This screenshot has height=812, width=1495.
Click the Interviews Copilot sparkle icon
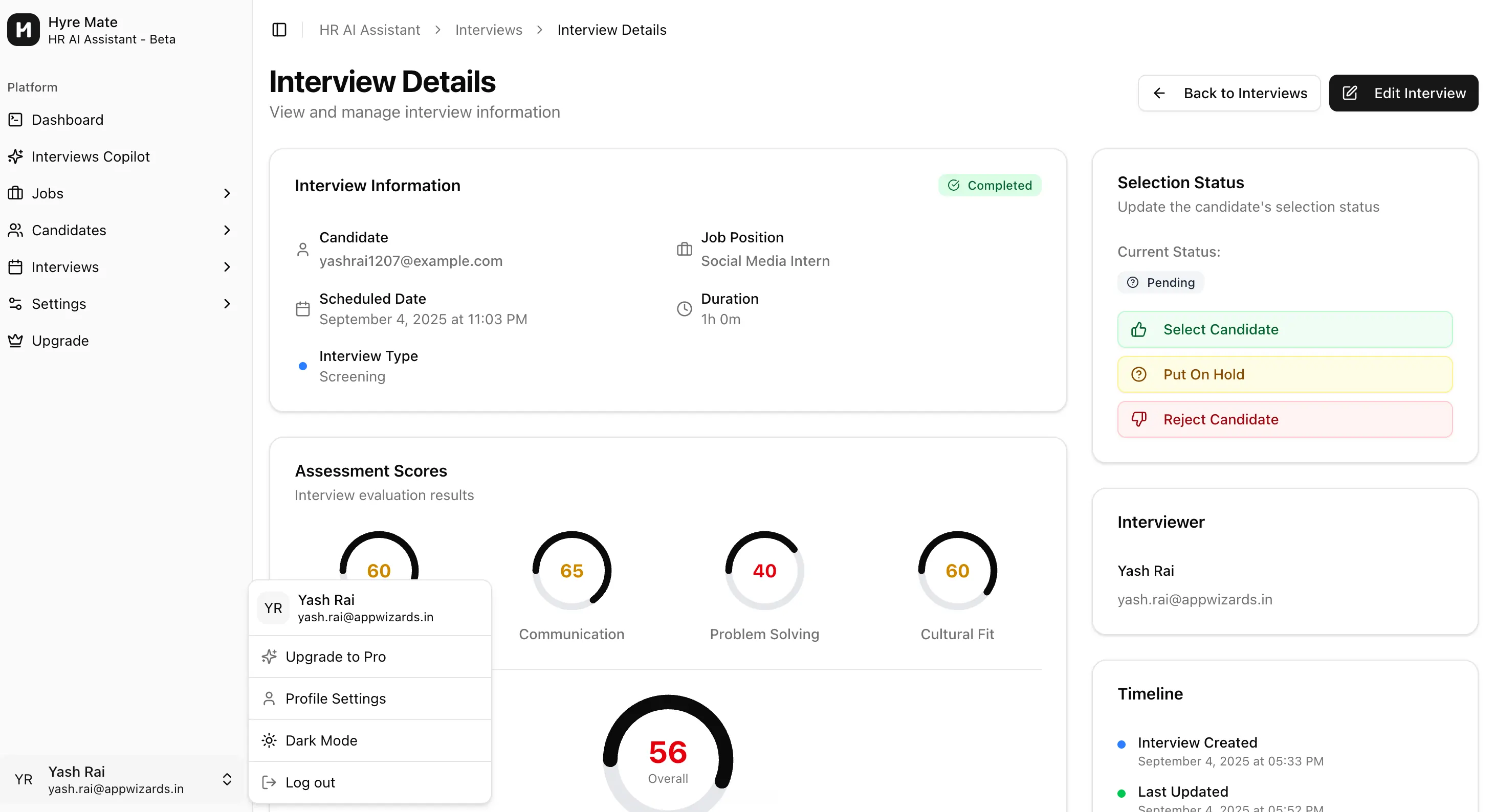[16, 156]
